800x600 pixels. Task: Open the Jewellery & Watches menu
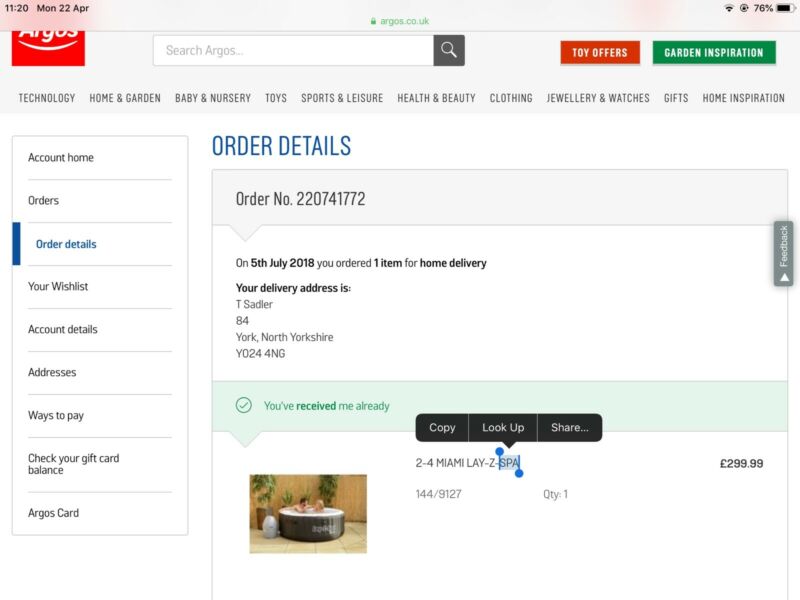click(x=598, y=98)
